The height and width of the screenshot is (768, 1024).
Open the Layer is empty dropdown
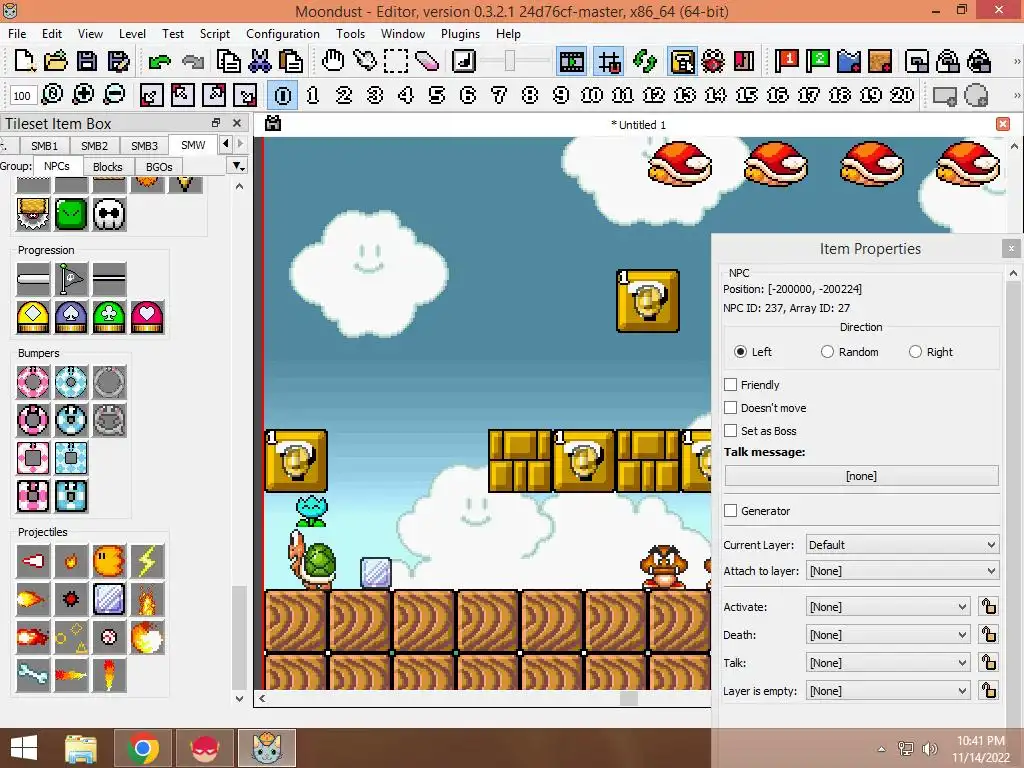tap(888, 691)
